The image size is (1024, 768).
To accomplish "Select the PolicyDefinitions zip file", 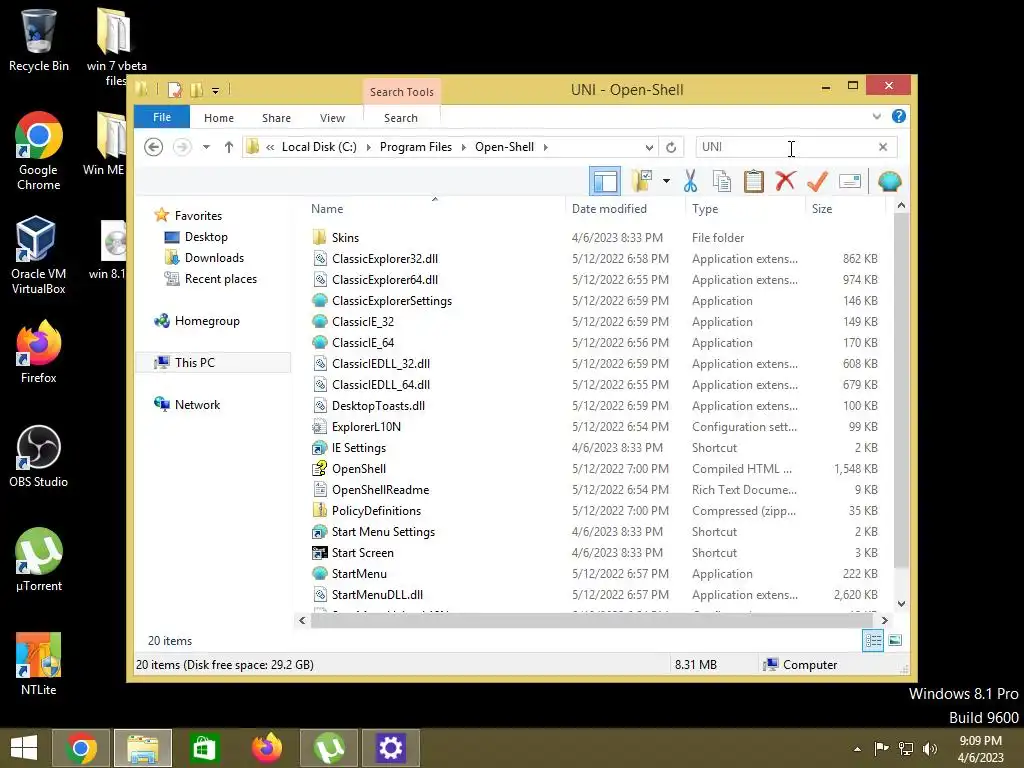I will [x=376, y=511].
